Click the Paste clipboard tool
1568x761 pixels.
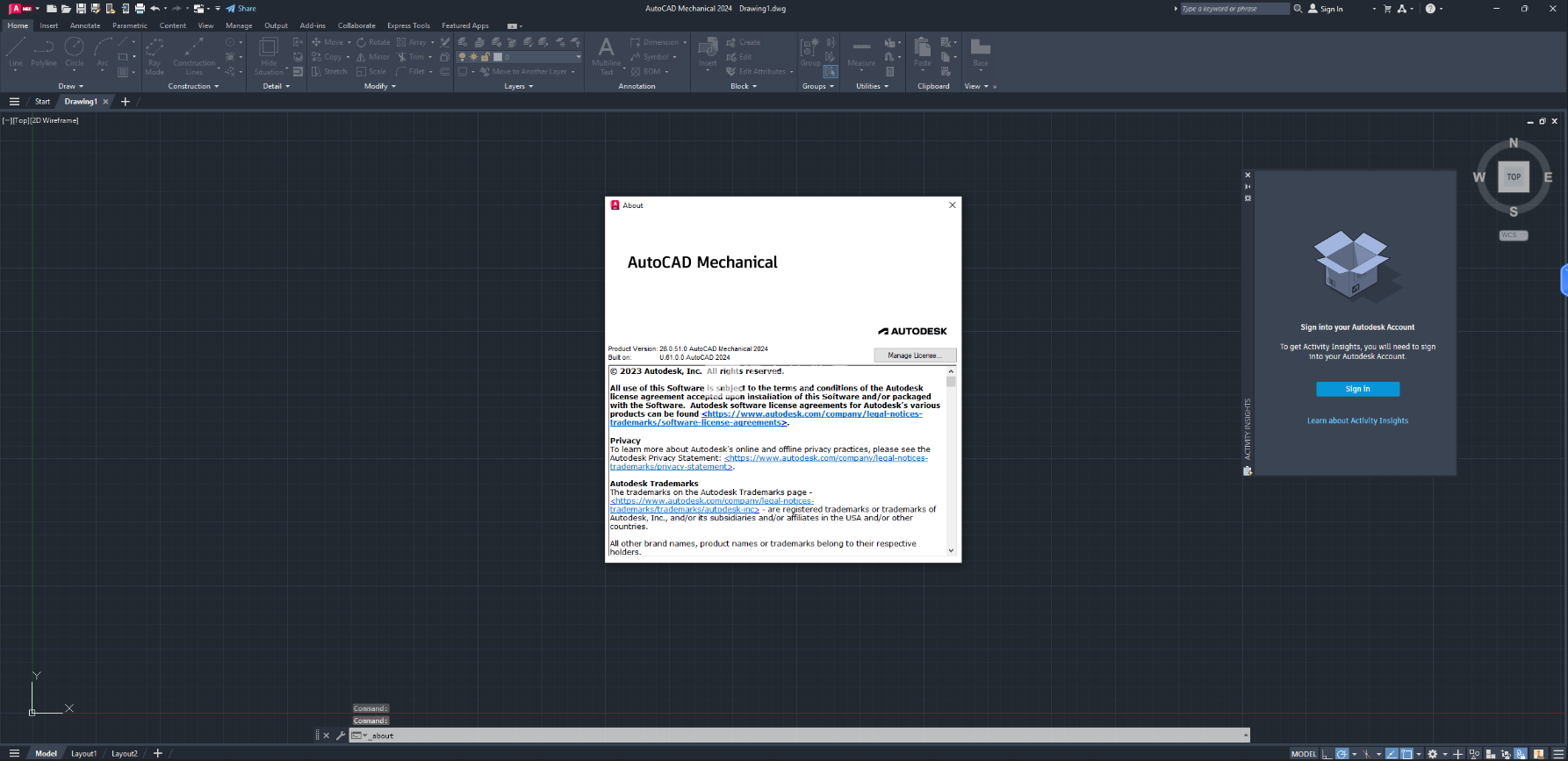click(x=922, y=52)
